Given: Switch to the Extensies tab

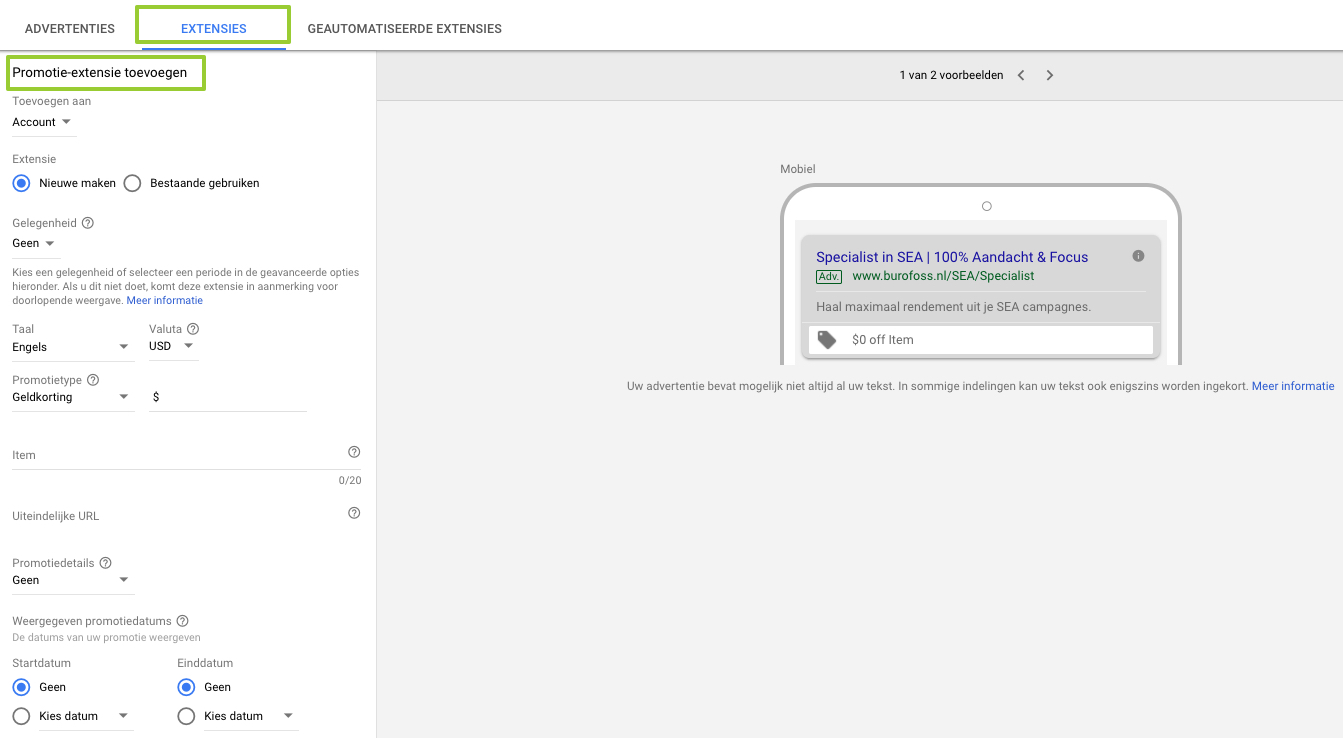Looking at the screenshot, I should 213,28.
